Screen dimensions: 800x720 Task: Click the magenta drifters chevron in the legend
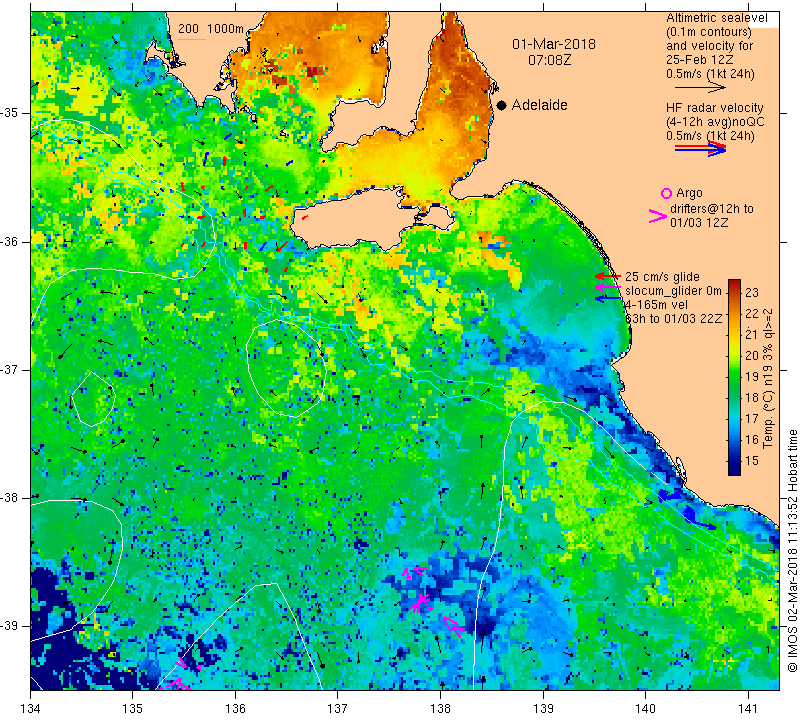[x=658, y=216]
